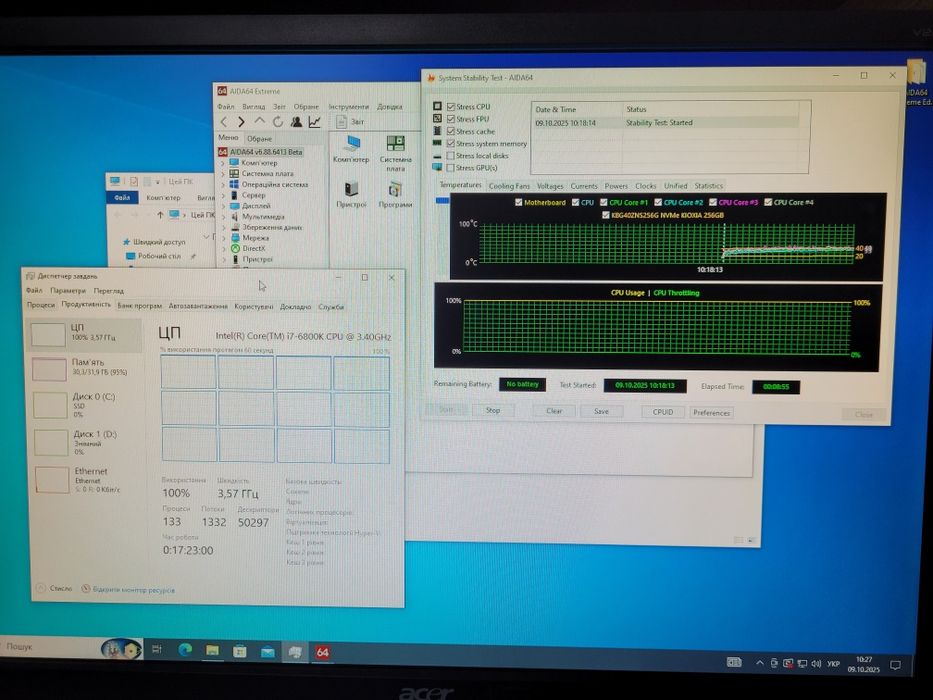Show hidden system tray icons chevron
This screenshot has width=933, height=700.
point(760,662)
